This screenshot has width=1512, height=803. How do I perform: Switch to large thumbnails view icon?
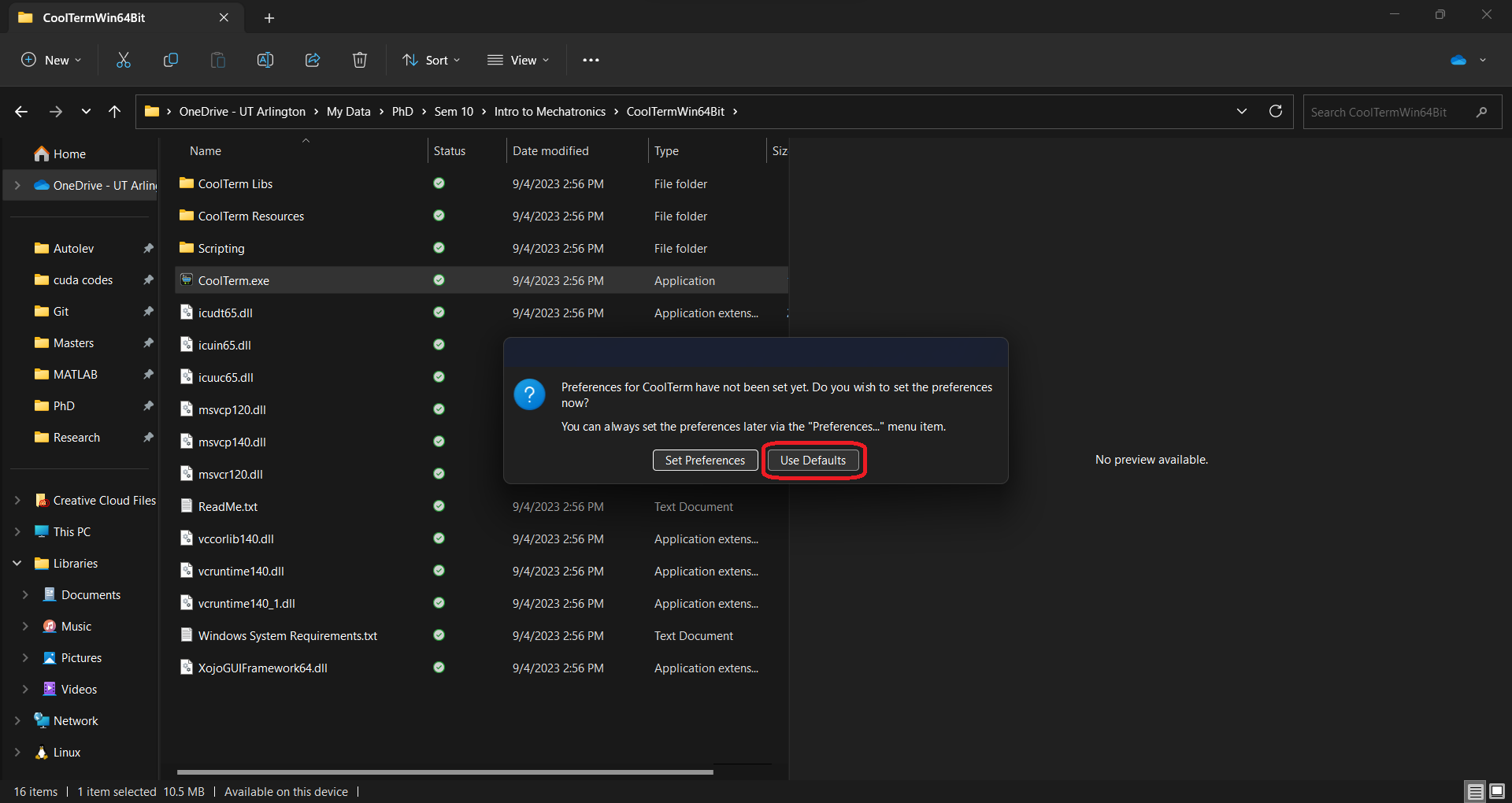(1497, 791)
